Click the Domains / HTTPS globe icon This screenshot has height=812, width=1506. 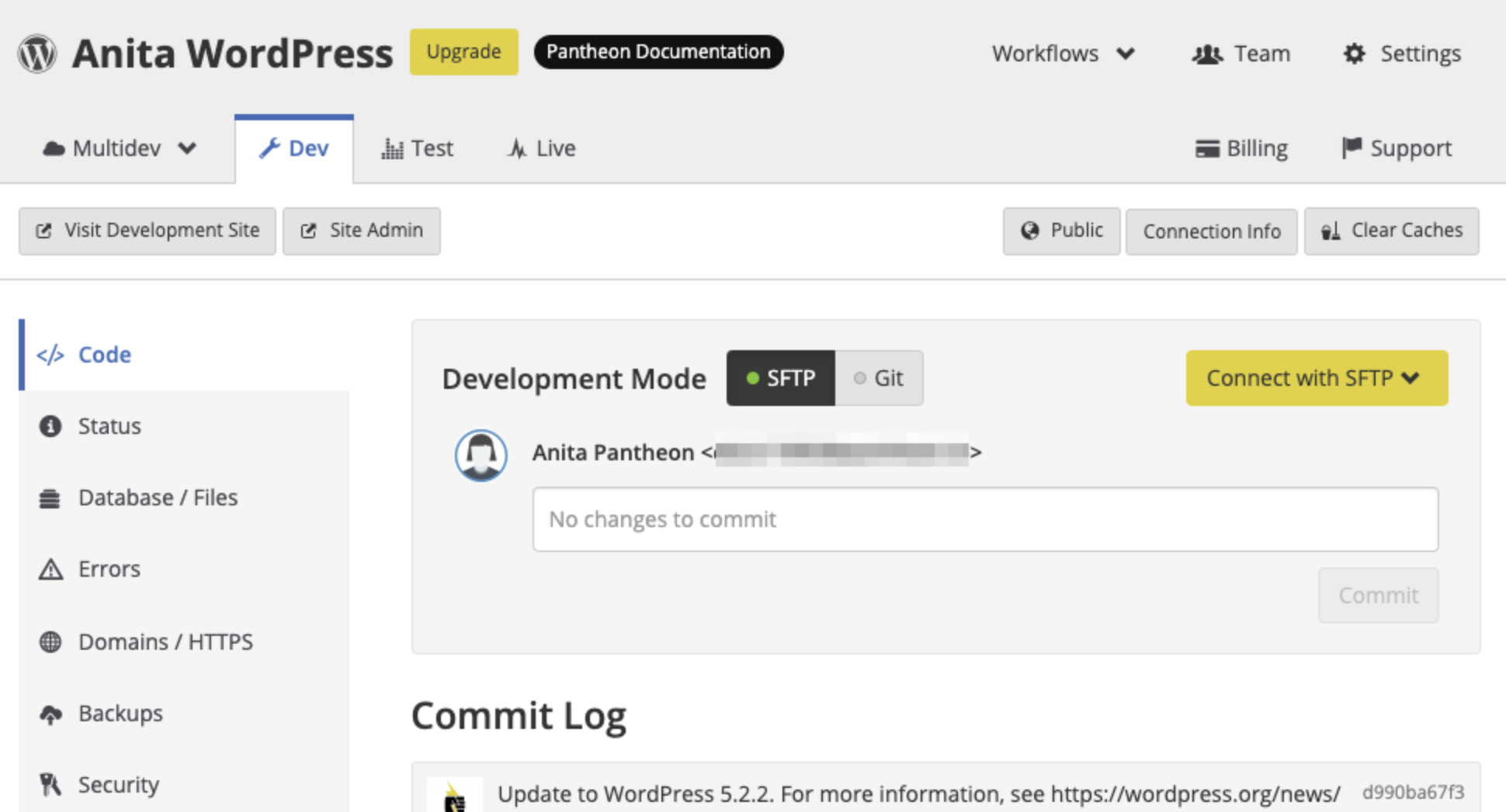(50, 642)
